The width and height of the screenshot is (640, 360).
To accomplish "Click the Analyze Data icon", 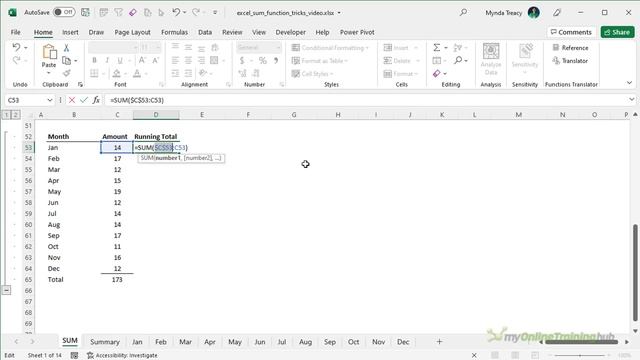I will [x=491, y=59].
